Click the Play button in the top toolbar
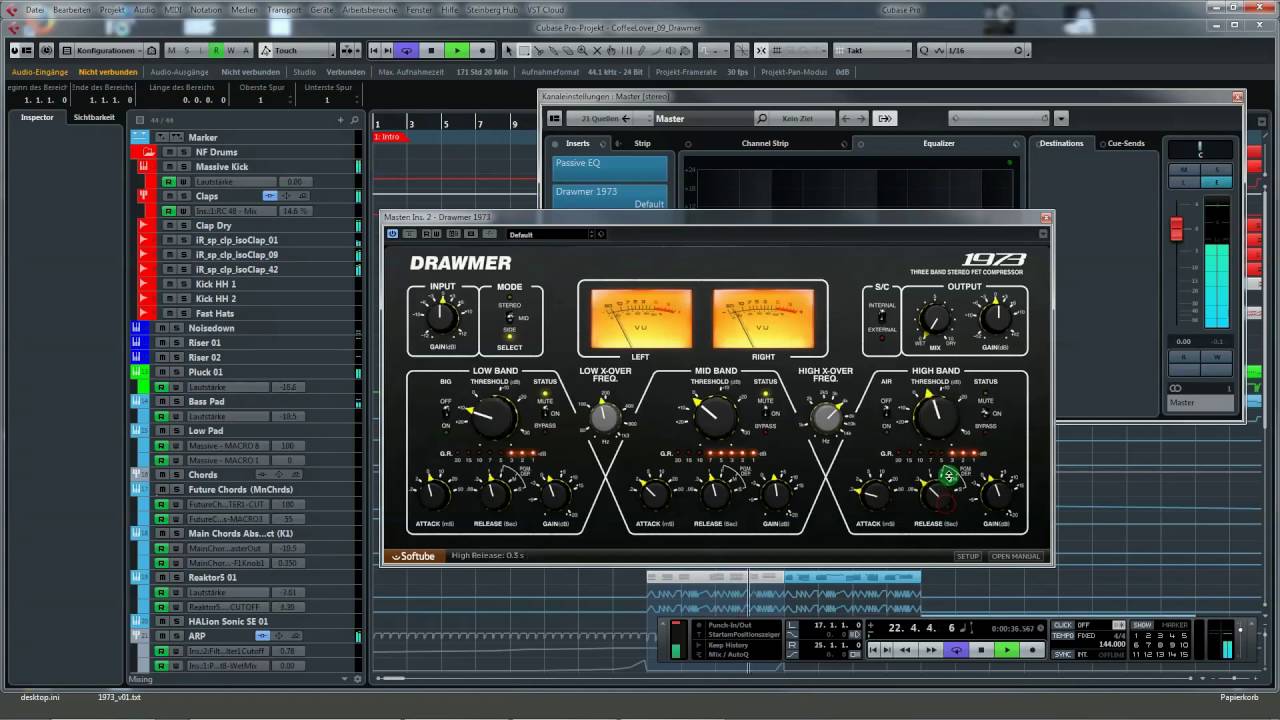This screenshot has width=1280, height=720. [456, 50]
